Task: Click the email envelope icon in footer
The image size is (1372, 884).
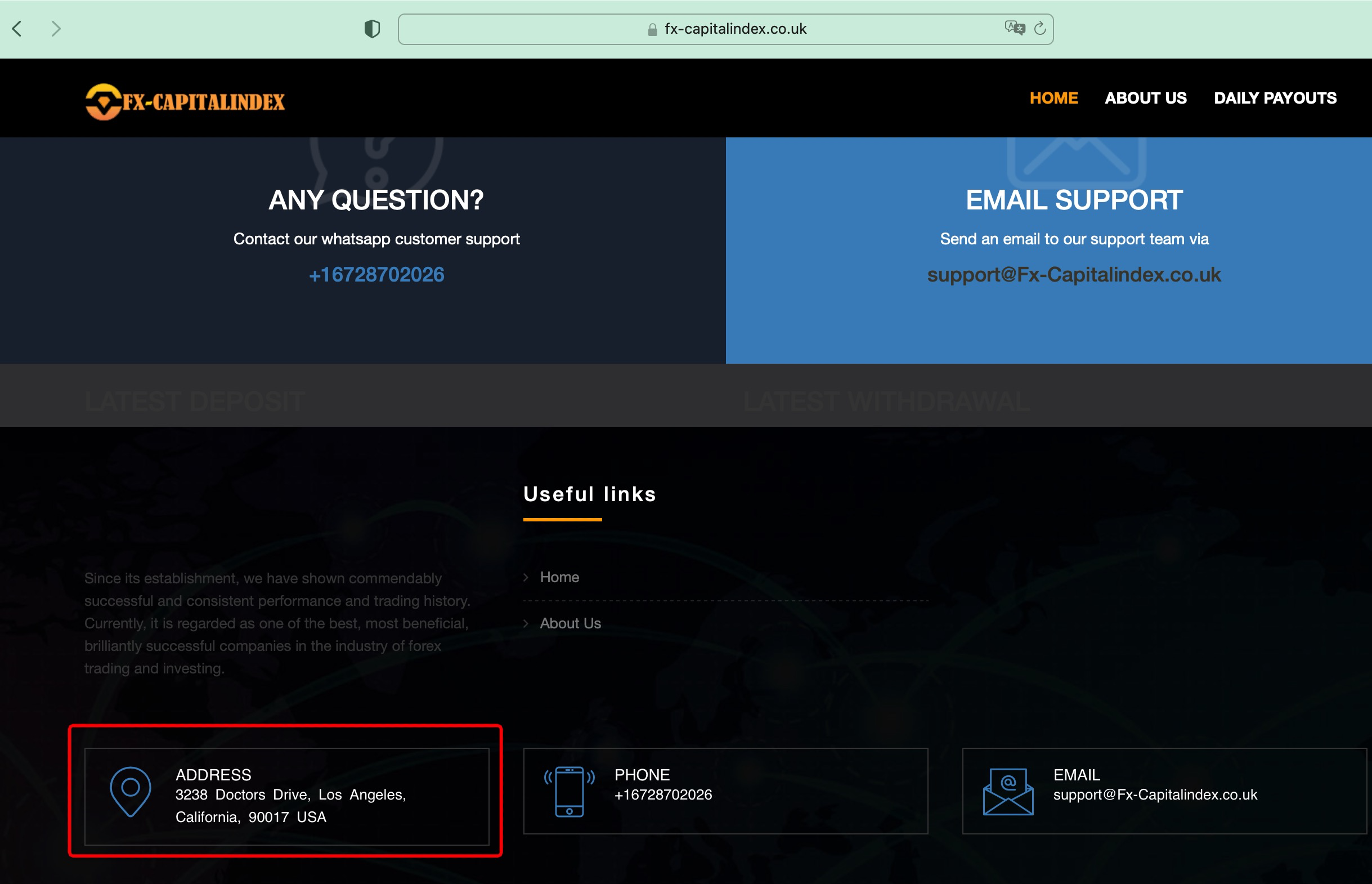Action: (1008, 792)
